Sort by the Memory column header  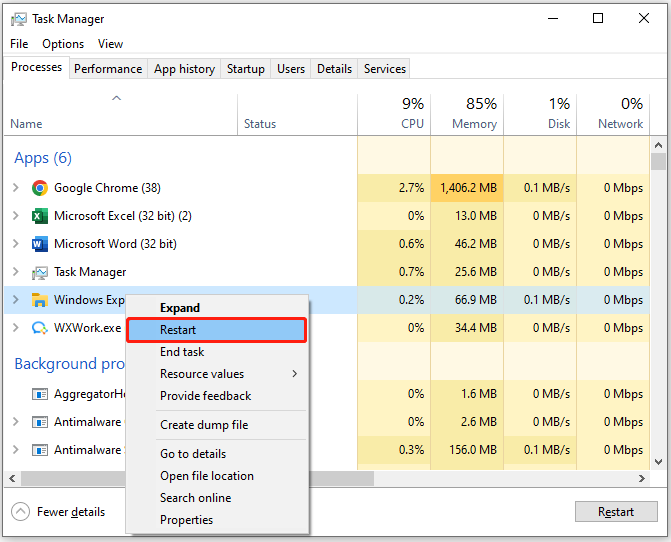coord(467,115)
